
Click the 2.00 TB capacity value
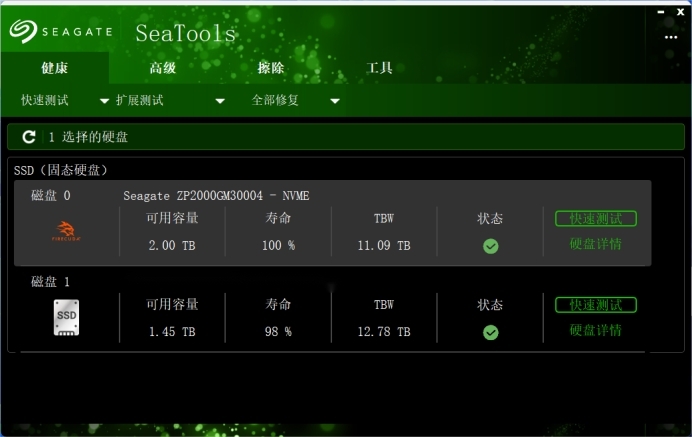[x=172, y=245]
